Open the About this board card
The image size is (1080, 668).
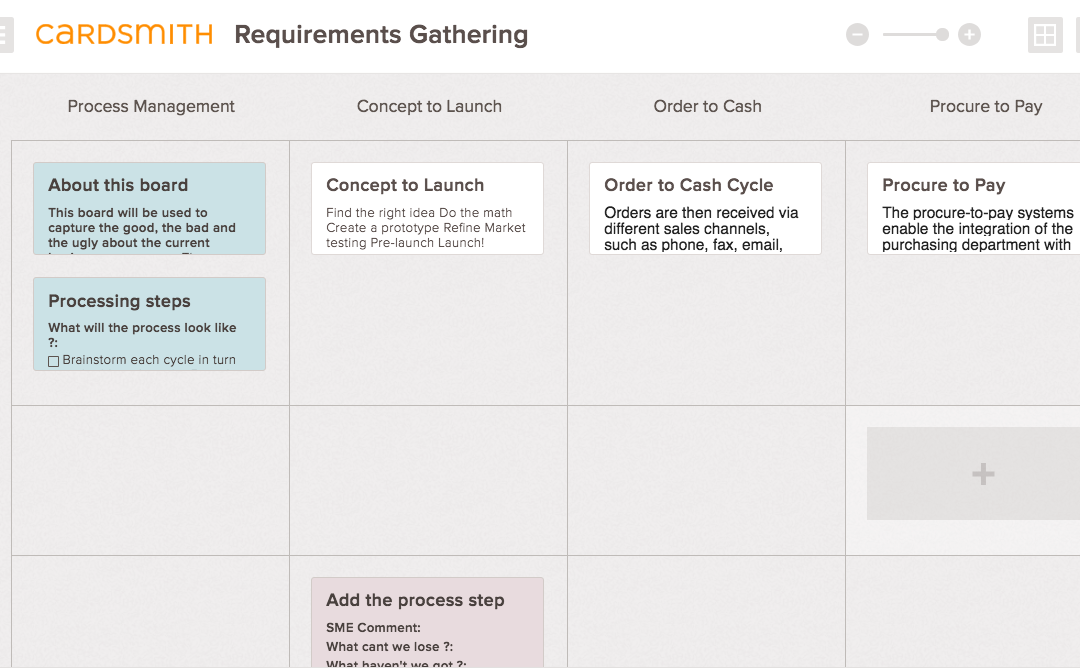[149, 209]
